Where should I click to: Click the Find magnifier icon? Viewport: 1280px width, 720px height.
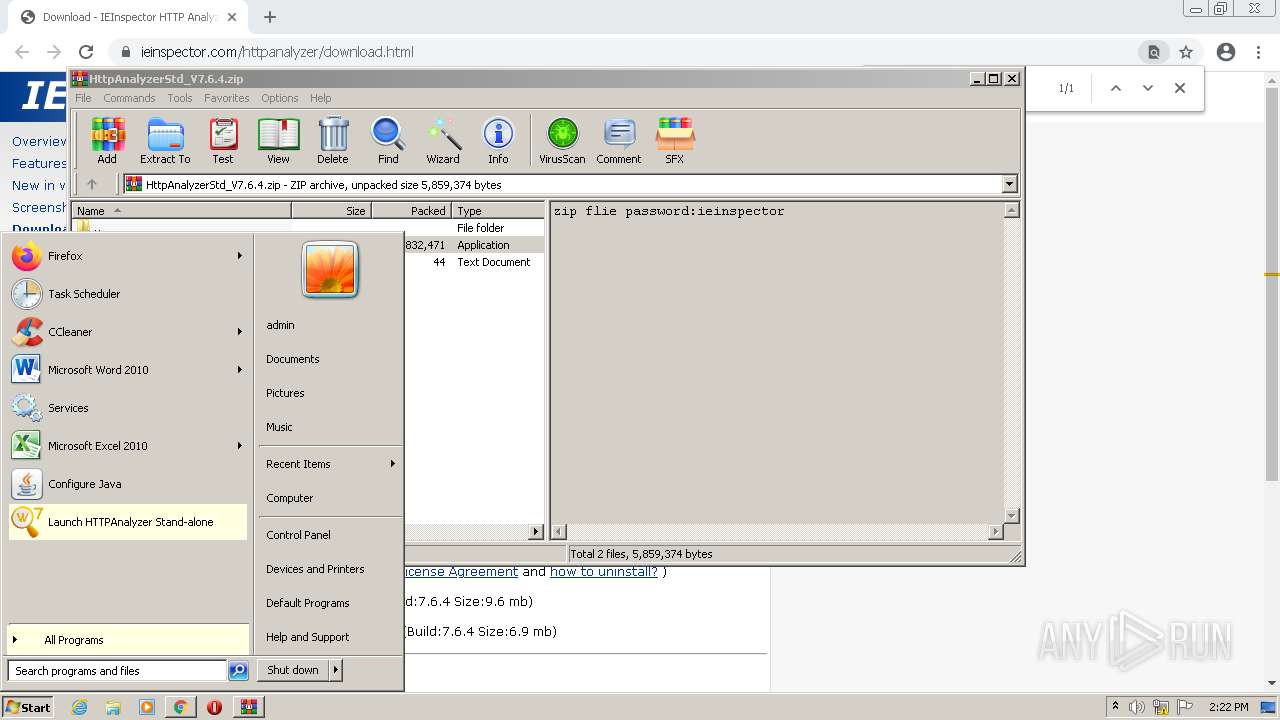388,140
